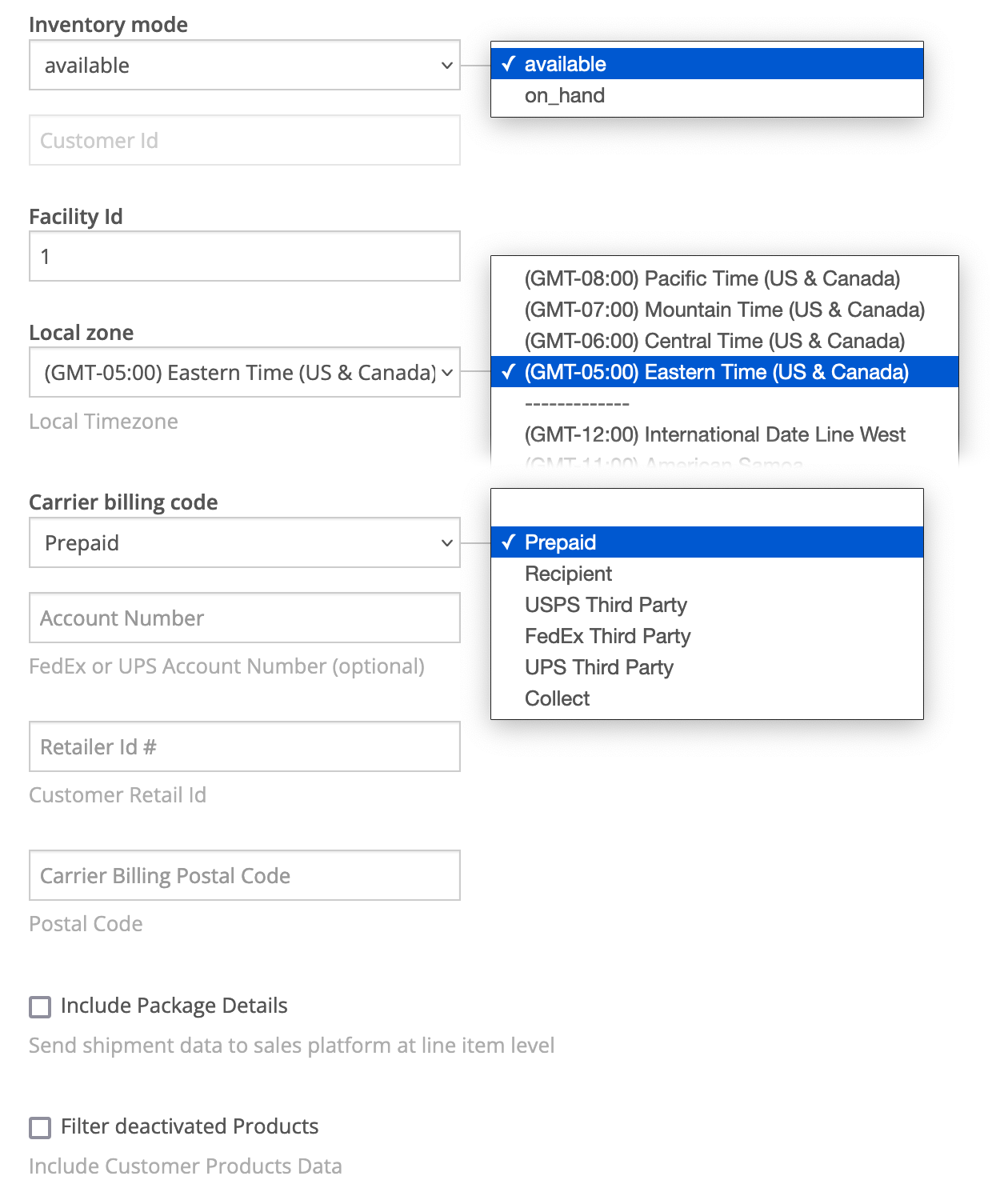
Task: Select Recipient billing option
Action: click(568, 574)
